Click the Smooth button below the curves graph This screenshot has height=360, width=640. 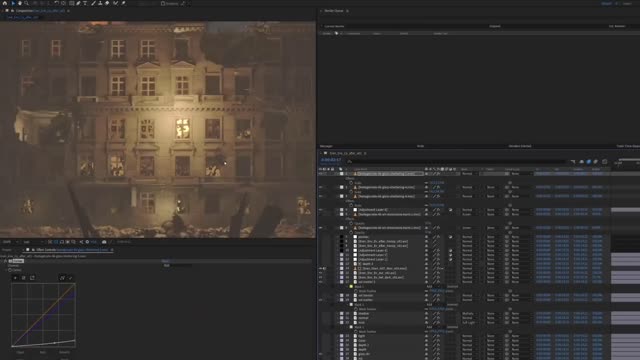[x=64, y=352]
